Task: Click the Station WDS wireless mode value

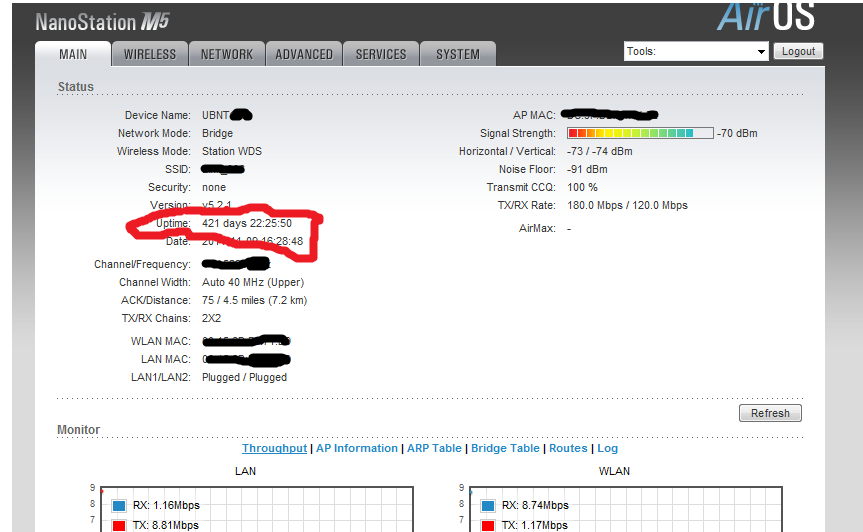Action: (x=232, y=151)
